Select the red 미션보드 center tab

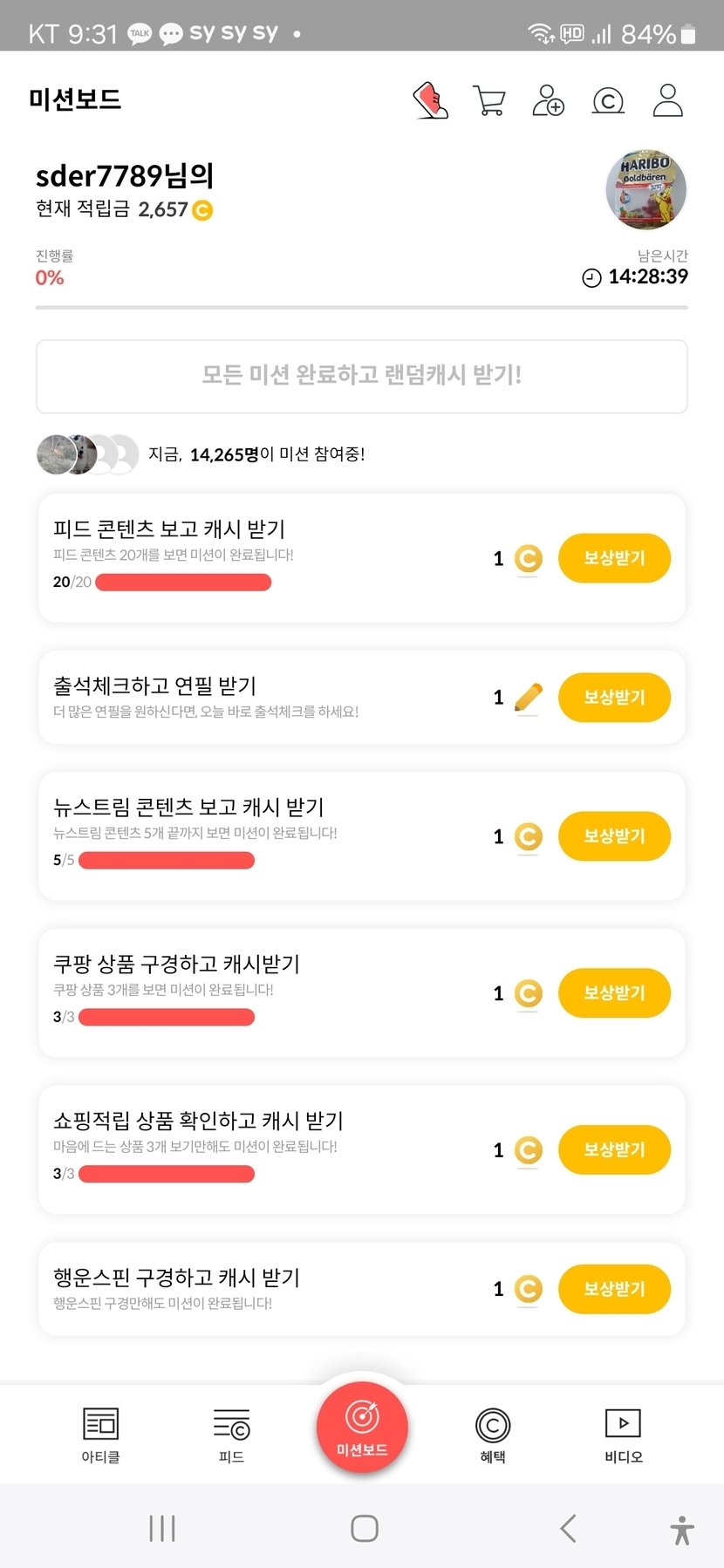pyautogui.click(x=362, y=1428)
